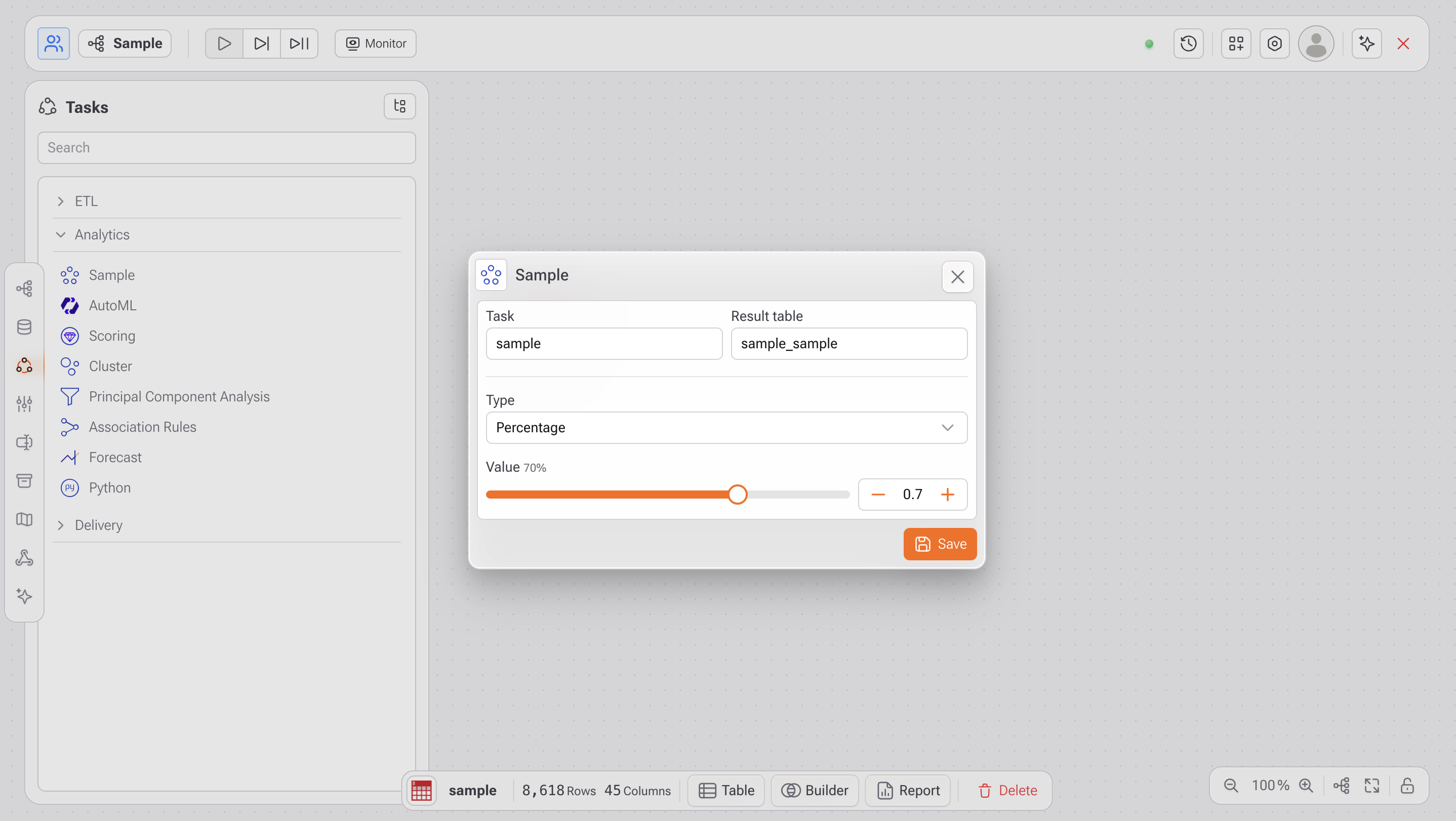Open the database icon in left sidebar
Screen dimensions: 1456x821
pos(24,326)
